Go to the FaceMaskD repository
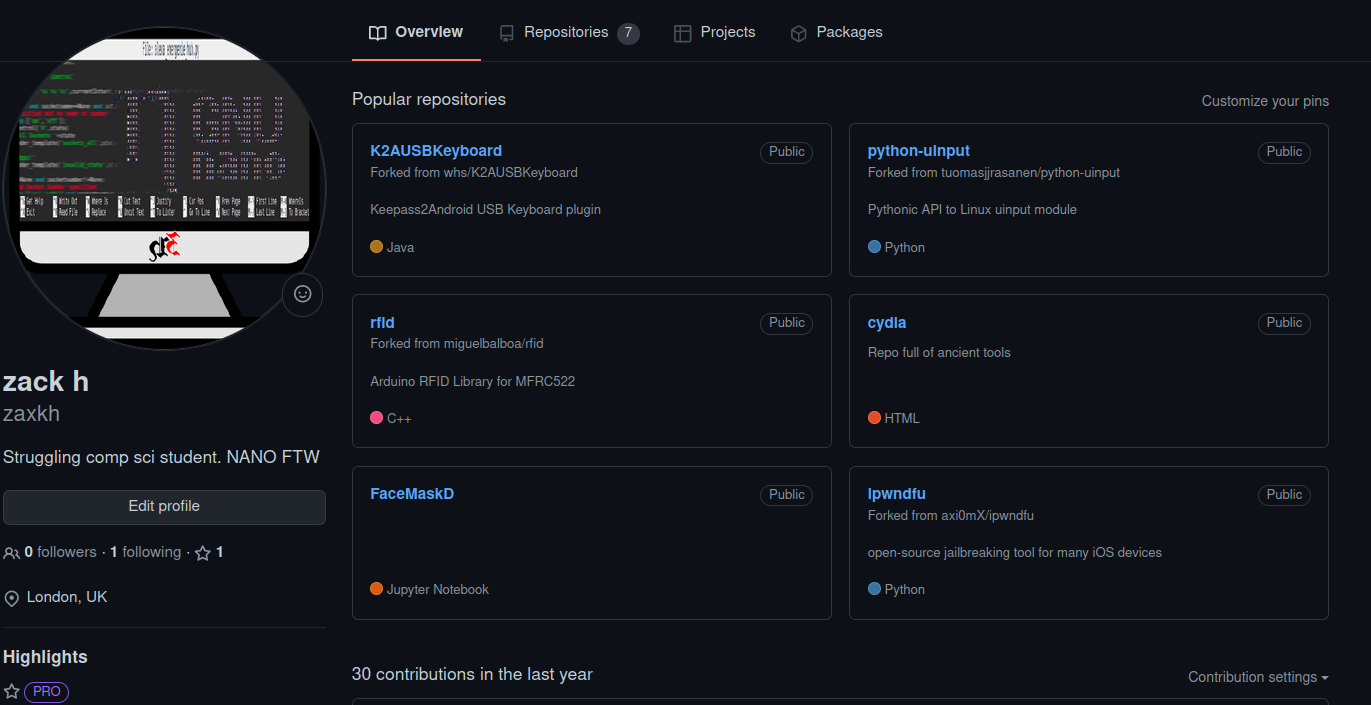1371x705 pixels. pyautogui.click(x=412, y=493)
